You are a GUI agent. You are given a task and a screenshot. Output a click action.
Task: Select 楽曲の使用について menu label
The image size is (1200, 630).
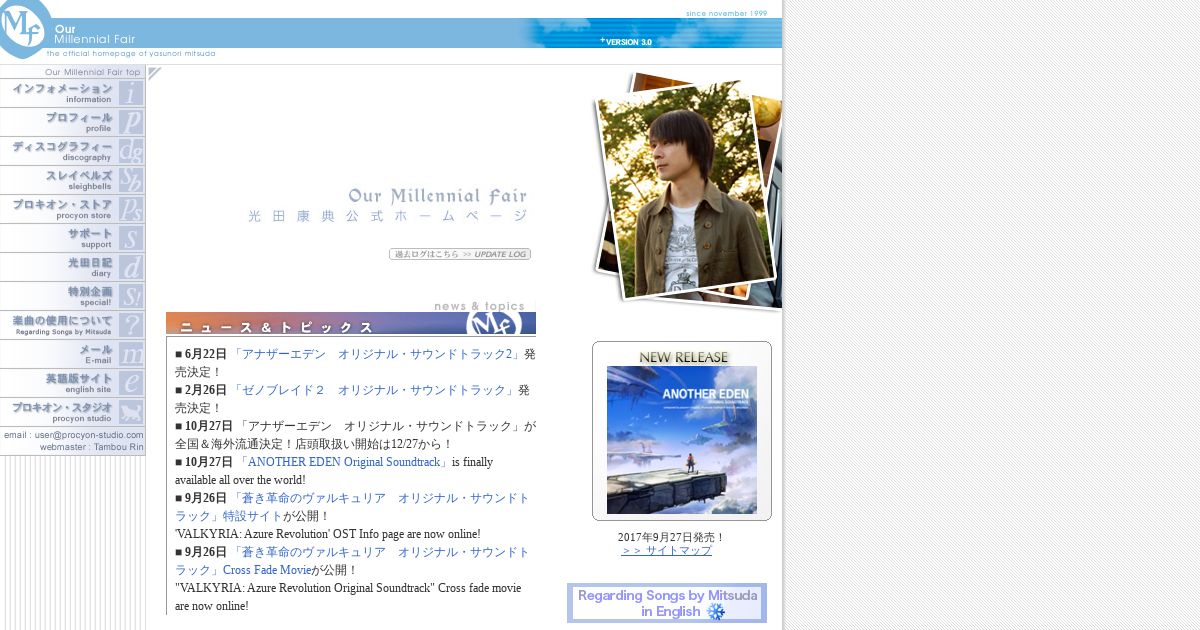point(62,325)
